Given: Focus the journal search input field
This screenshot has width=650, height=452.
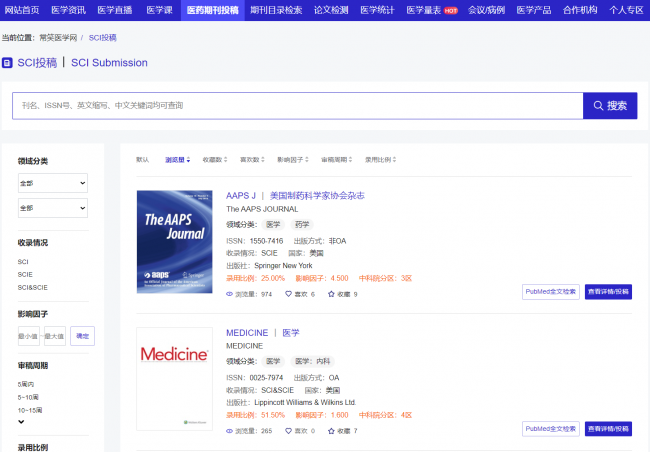Looking at the screenshot, I should [298, 106].
